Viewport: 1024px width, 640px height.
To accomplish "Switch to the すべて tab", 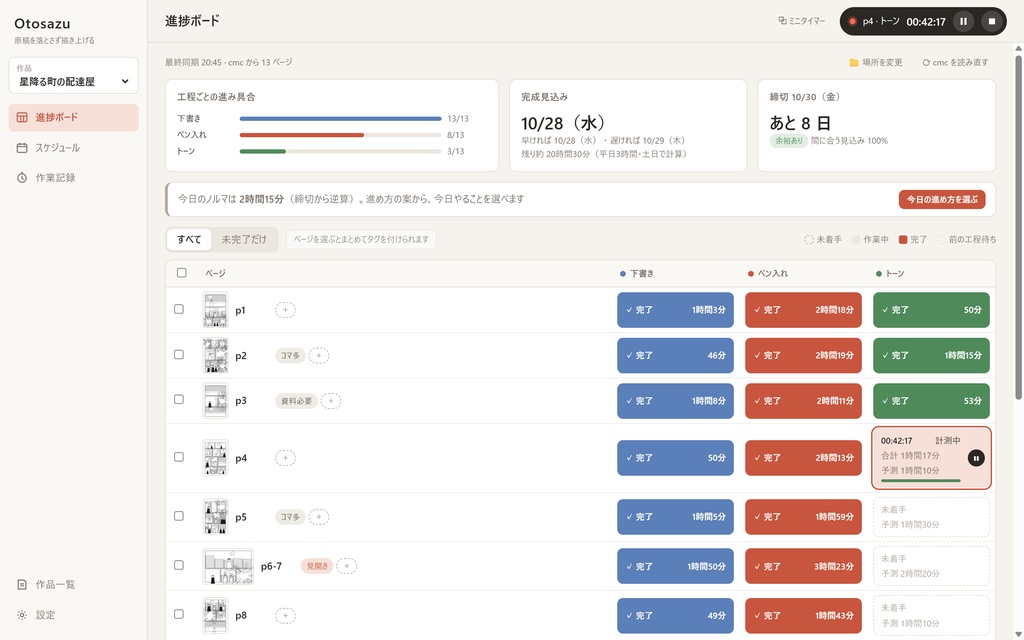I will pyautogui.click(x=189, y=240).
